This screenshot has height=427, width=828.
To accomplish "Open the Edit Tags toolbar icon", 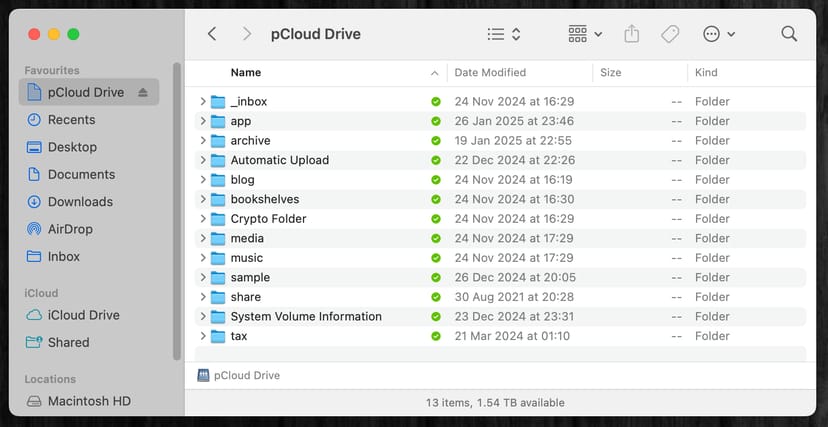I will pyautogui.click(x=670, y=34).
